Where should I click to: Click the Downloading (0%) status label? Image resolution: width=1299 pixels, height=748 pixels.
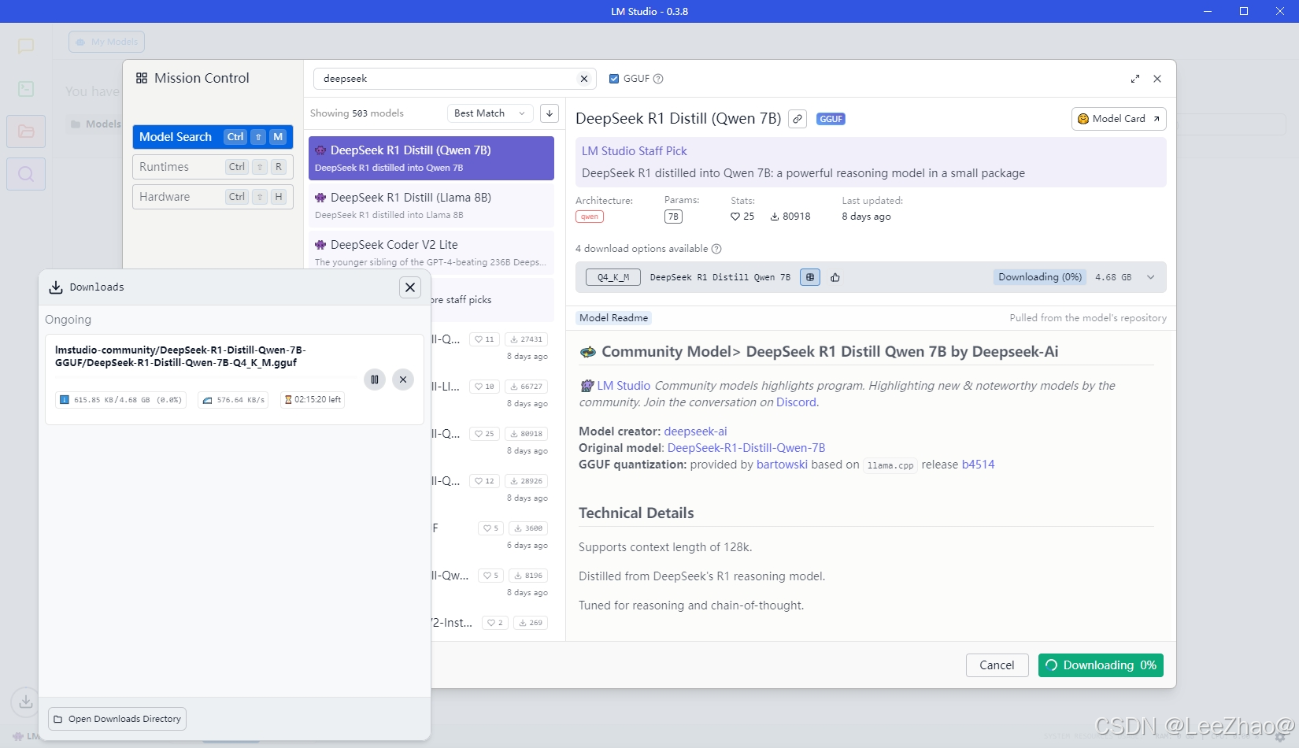1040,277
